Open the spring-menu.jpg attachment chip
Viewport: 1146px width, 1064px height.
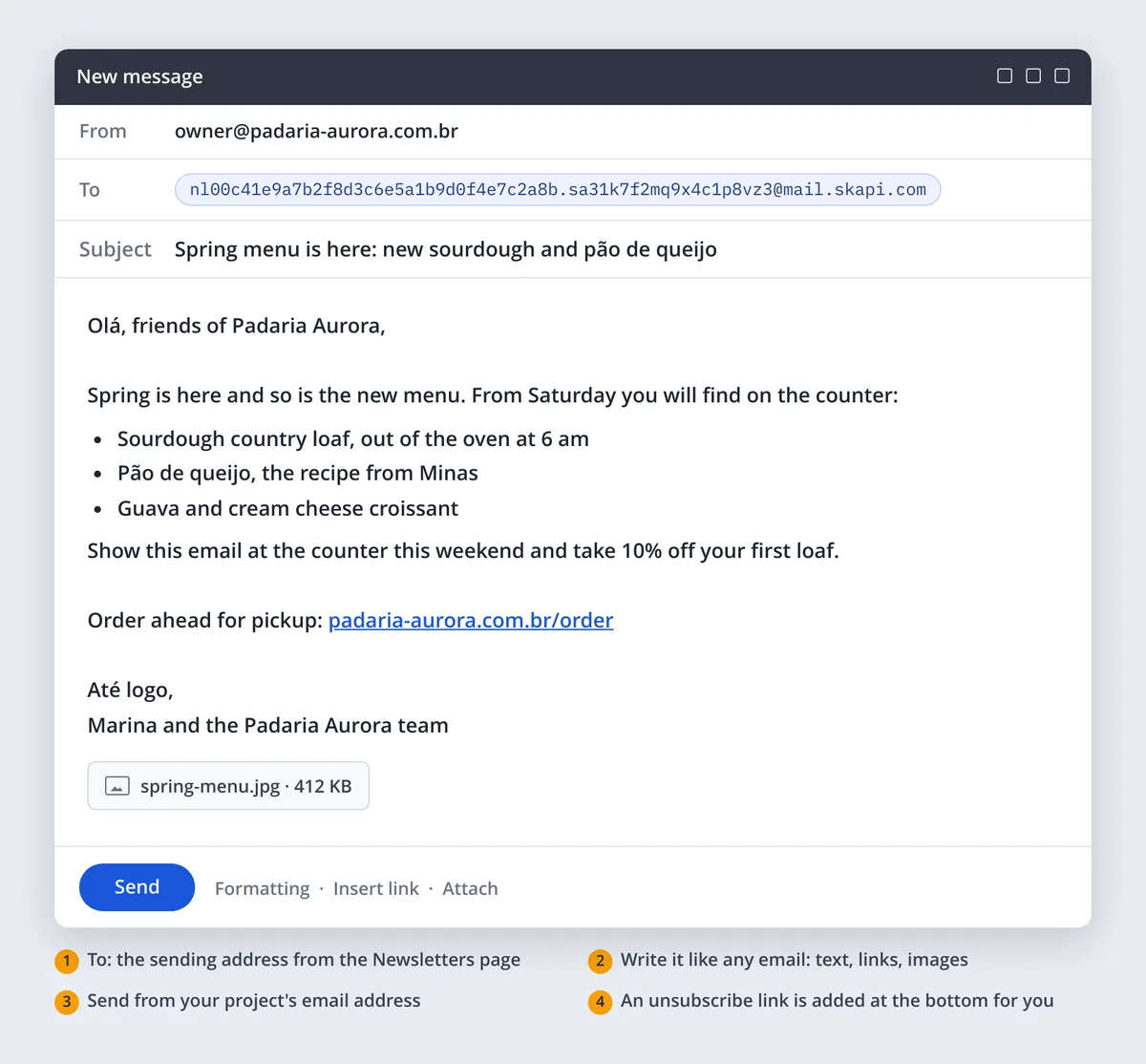pyautogui.click(x=228, y=786)
